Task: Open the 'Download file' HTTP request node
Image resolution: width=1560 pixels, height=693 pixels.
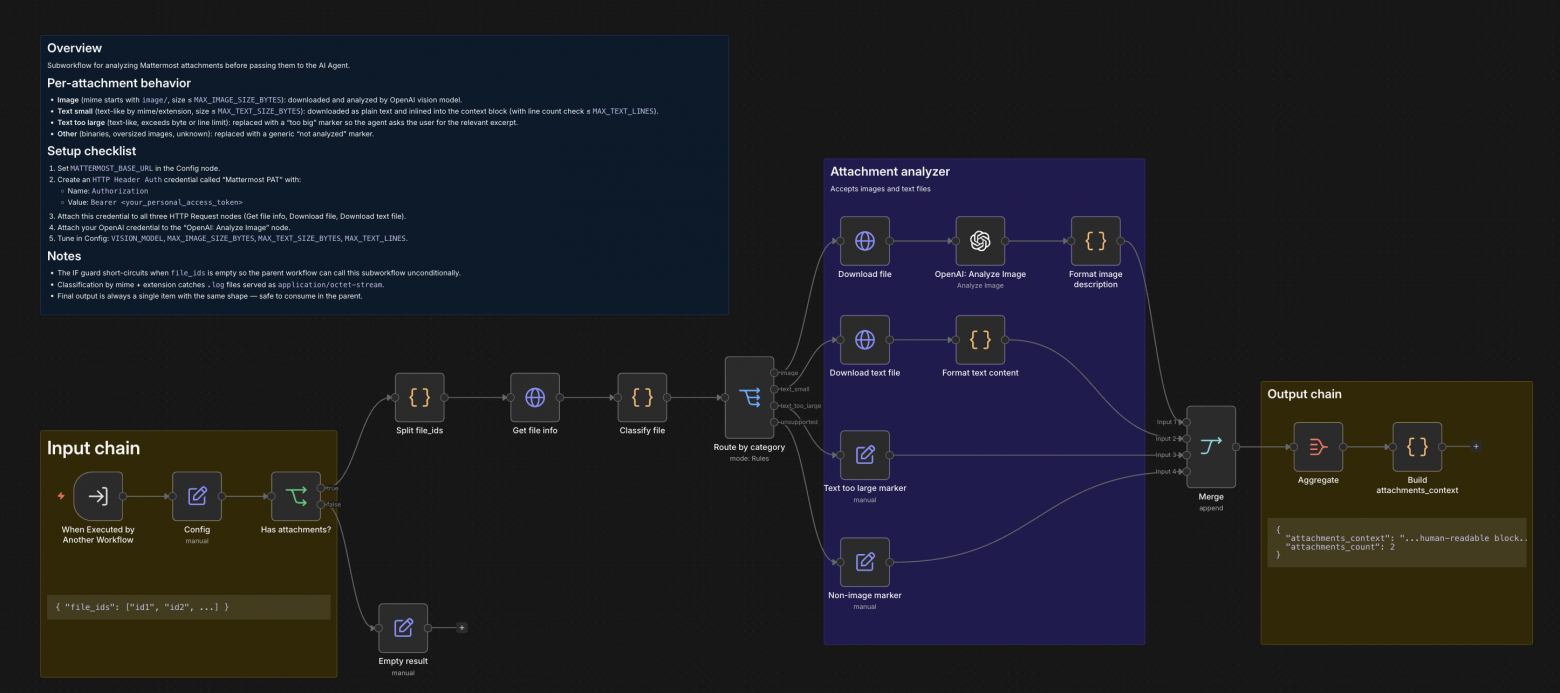Action: tap(865, 241)
